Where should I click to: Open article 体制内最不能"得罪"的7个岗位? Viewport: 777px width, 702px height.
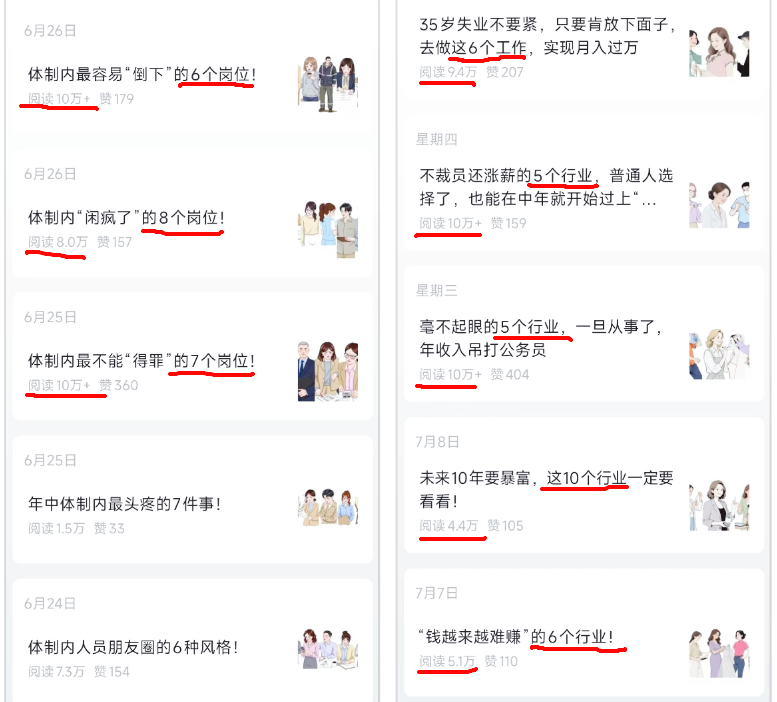click(x=142, y=361)
